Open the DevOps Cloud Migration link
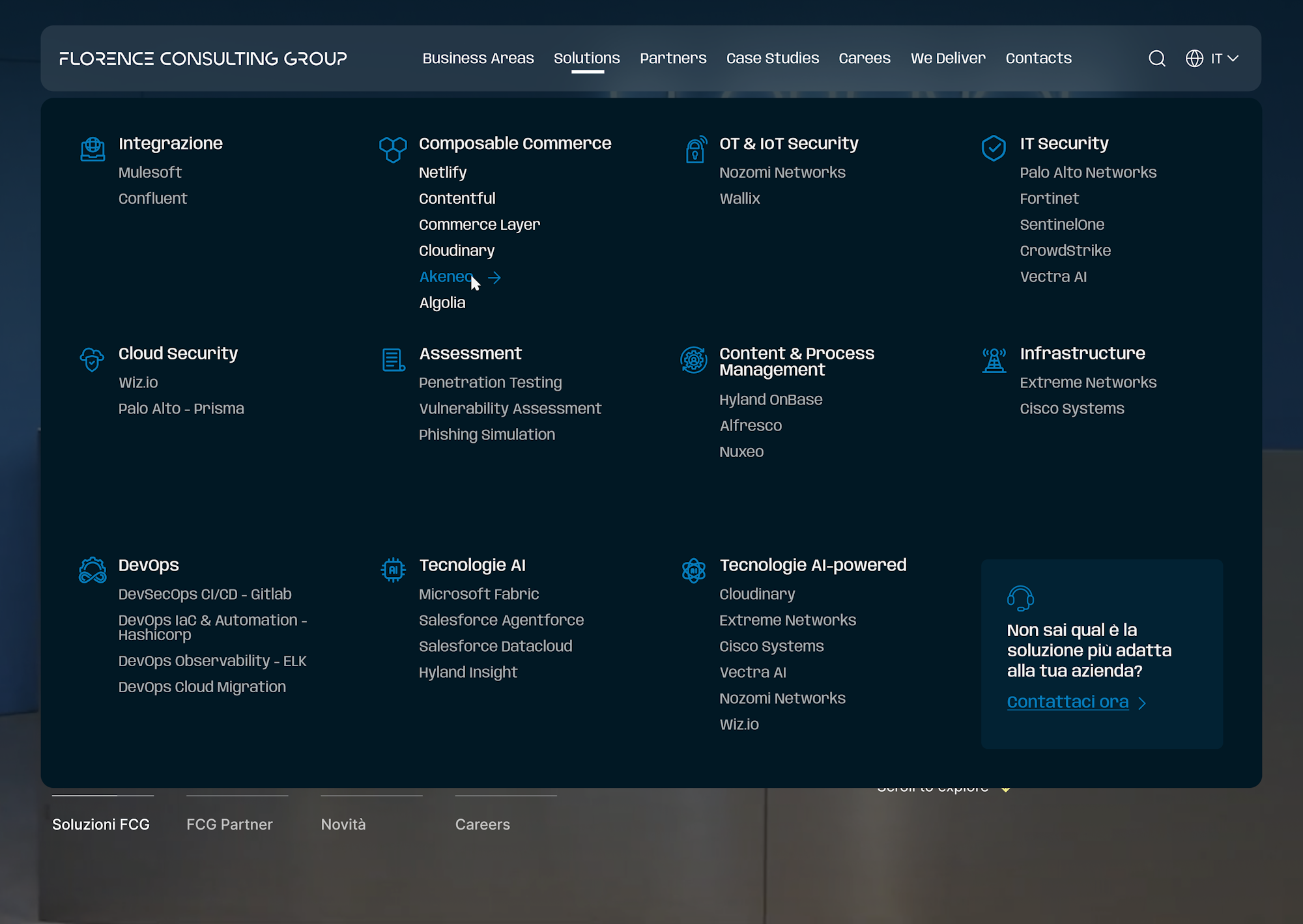Screen dimensions: 1303x924 tap(202, 688)
